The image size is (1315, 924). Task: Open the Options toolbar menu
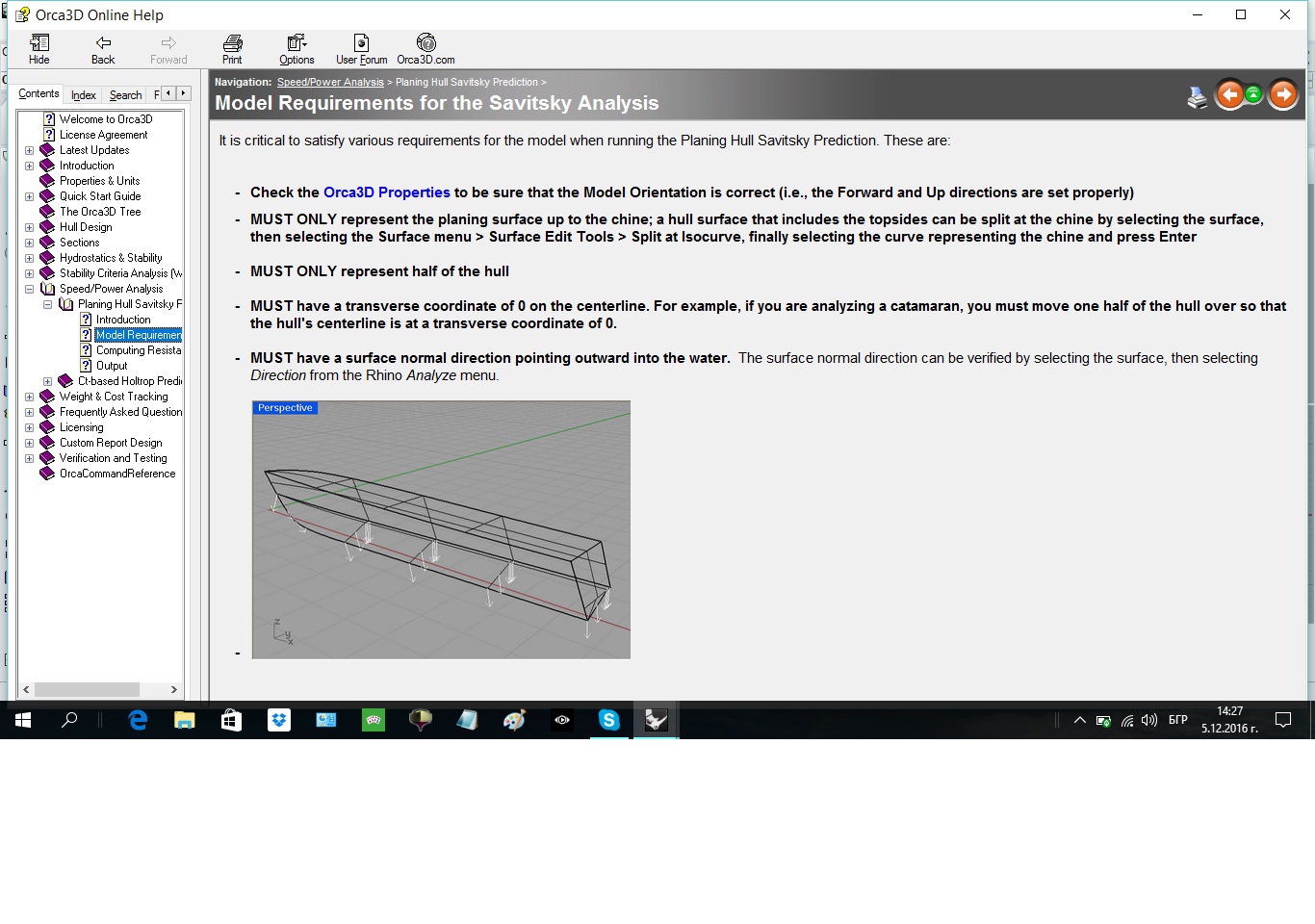tap(297, 48)
